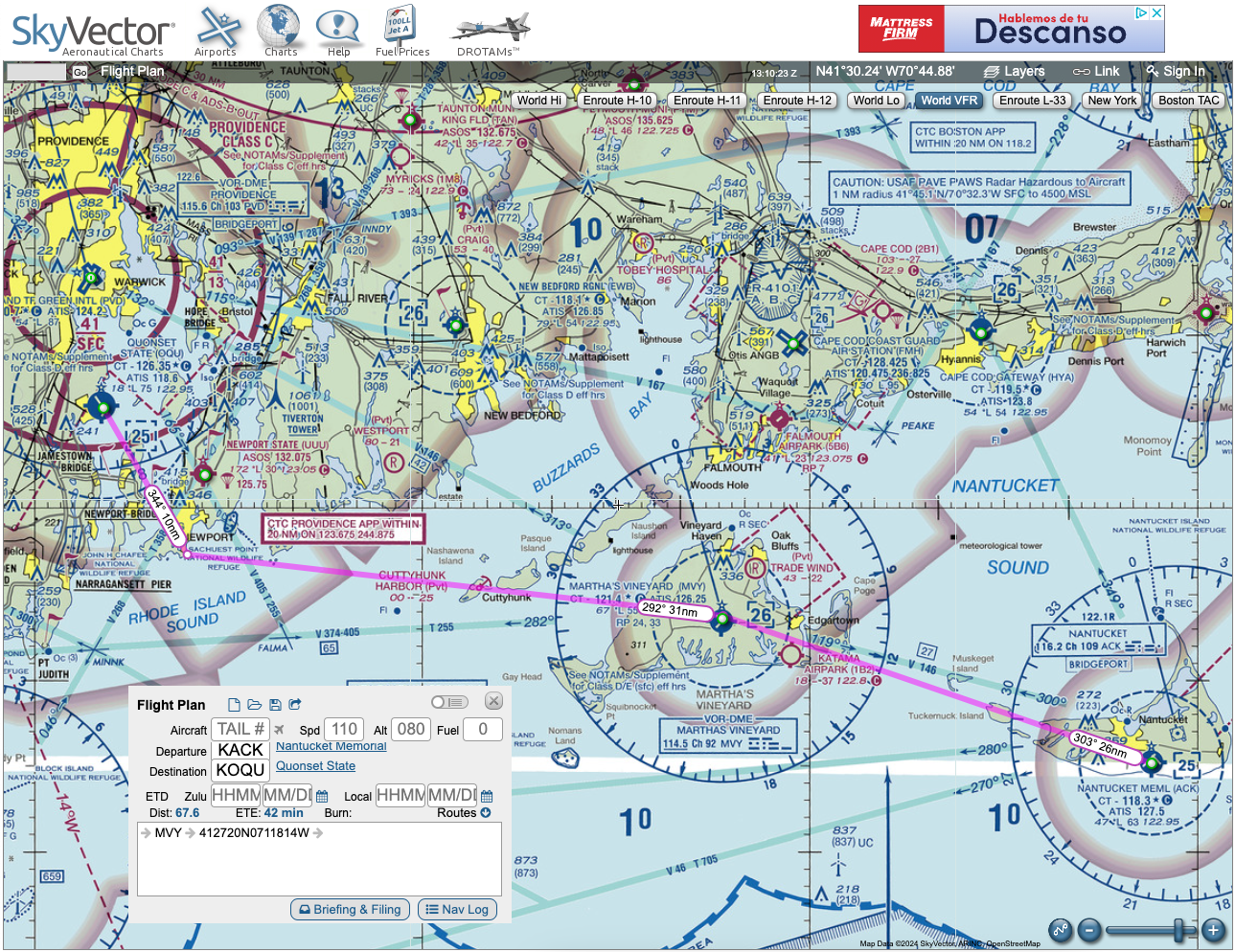Click the Zulu HHMM time field

[236, 795]
